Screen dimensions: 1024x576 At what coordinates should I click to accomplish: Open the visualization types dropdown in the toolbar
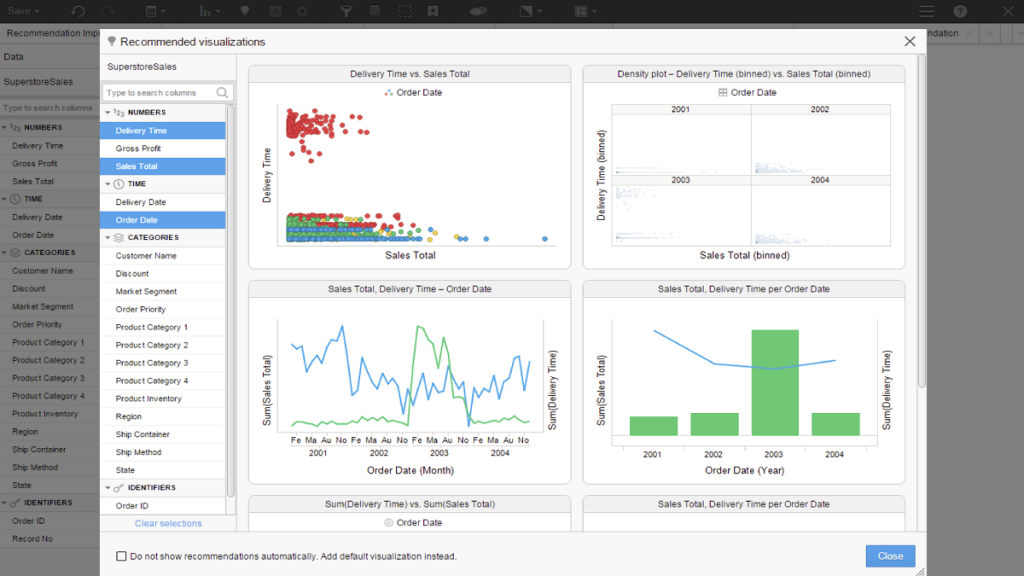click(x=208, y=10)
